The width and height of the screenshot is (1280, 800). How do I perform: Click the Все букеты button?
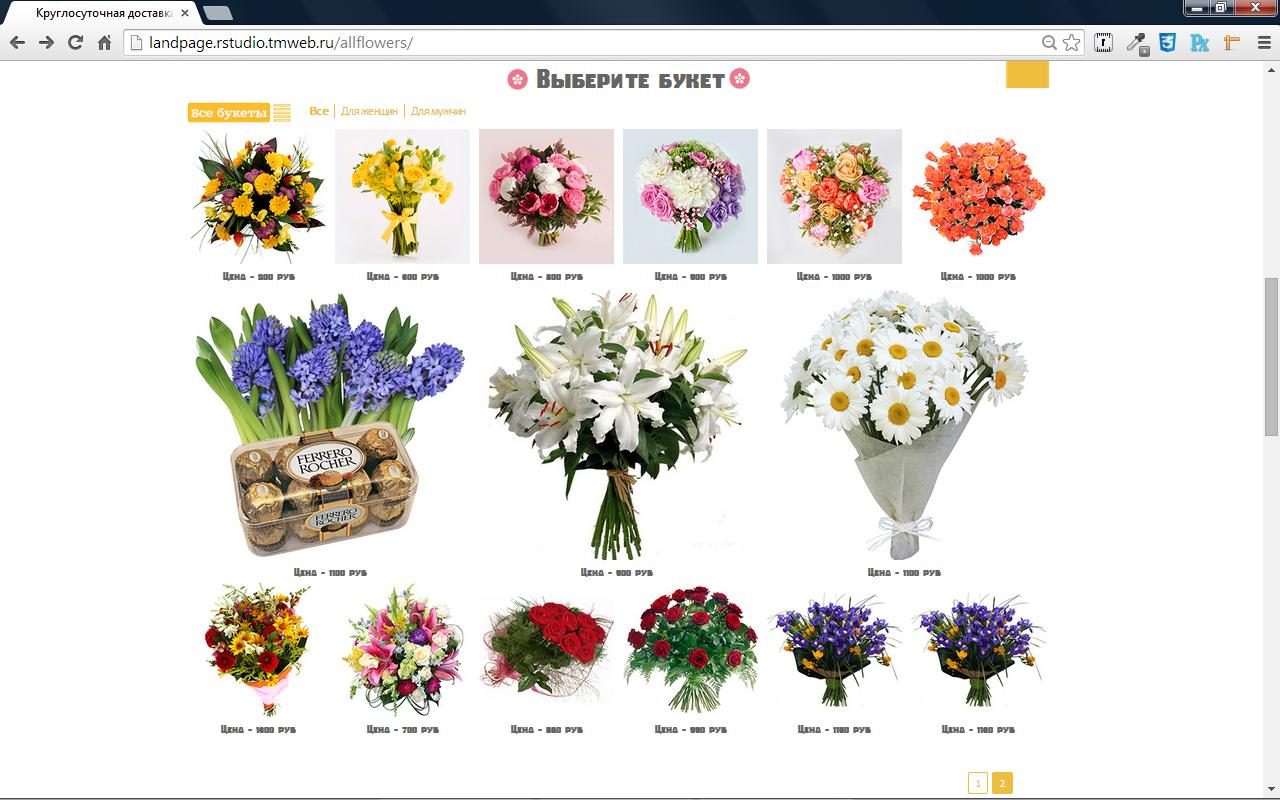click(x=229, y=113)
